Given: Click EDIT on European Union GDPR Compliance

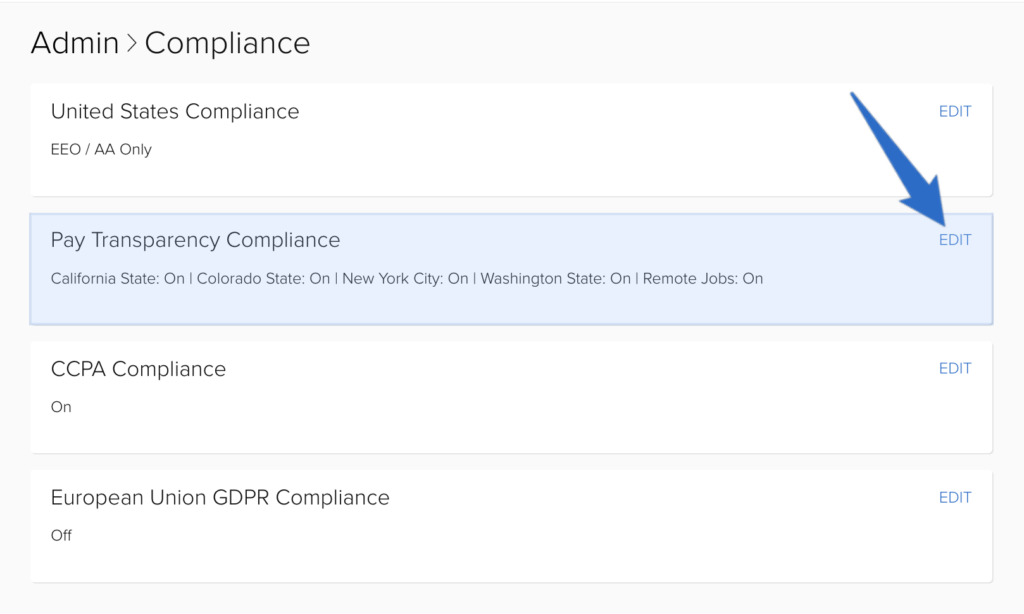Looking at the screenshot, I should point(955,497).
